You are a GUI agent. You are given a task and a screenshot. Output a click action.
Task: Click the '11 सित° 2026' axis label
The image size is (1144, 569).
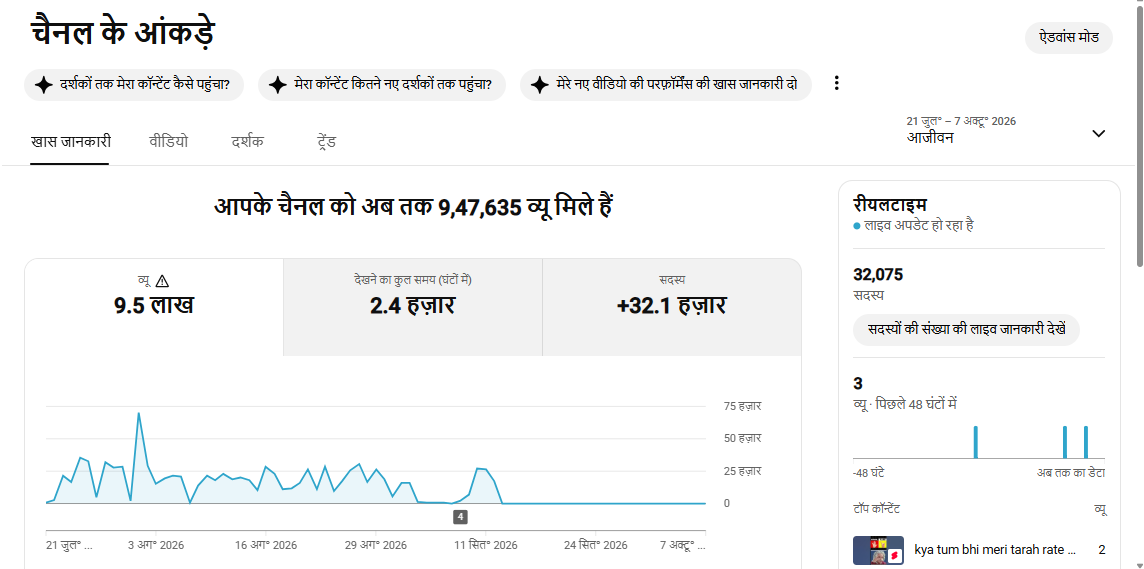(485, 545)
